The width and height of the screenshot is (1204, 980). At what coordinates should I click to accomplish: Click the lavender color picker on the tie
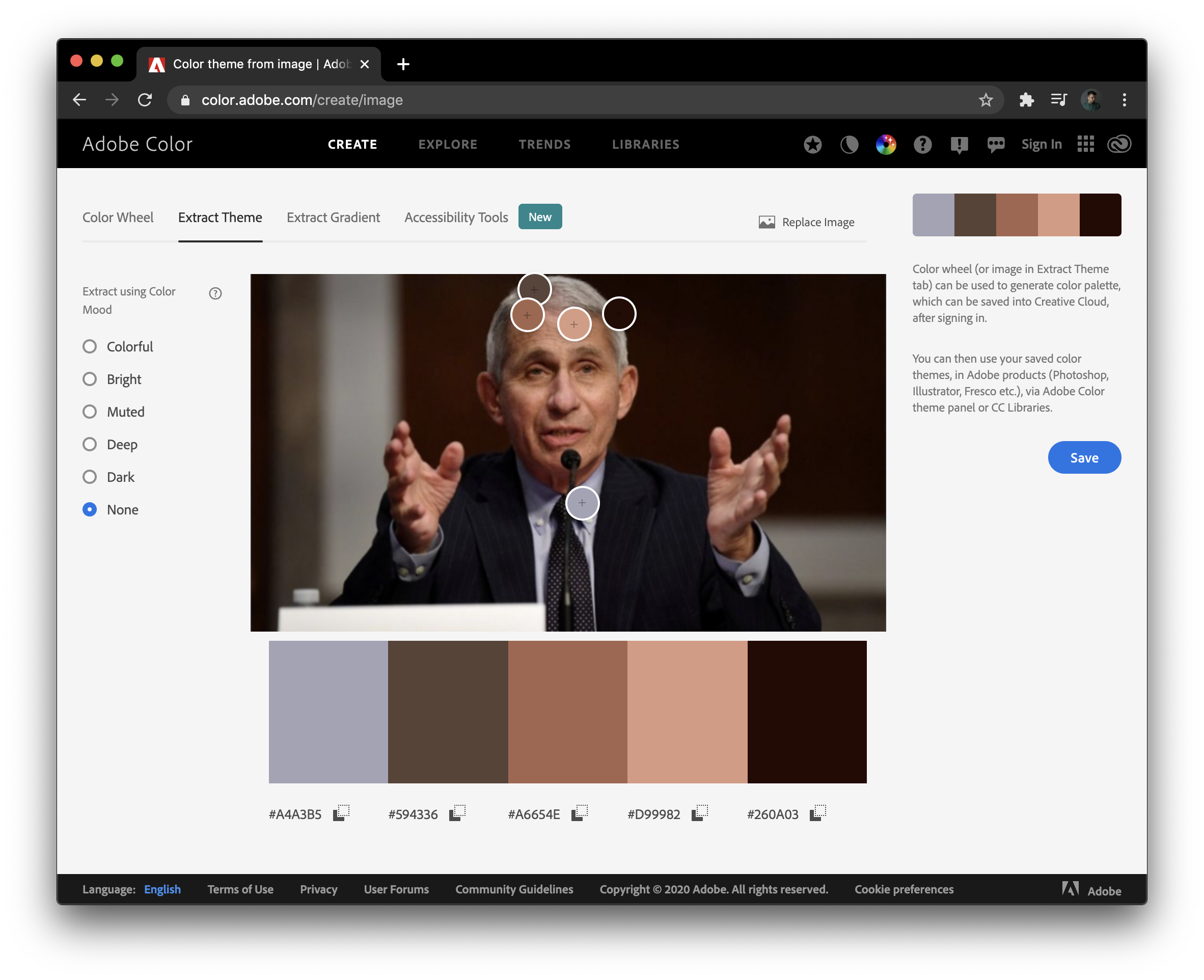(x=582, y=503)
